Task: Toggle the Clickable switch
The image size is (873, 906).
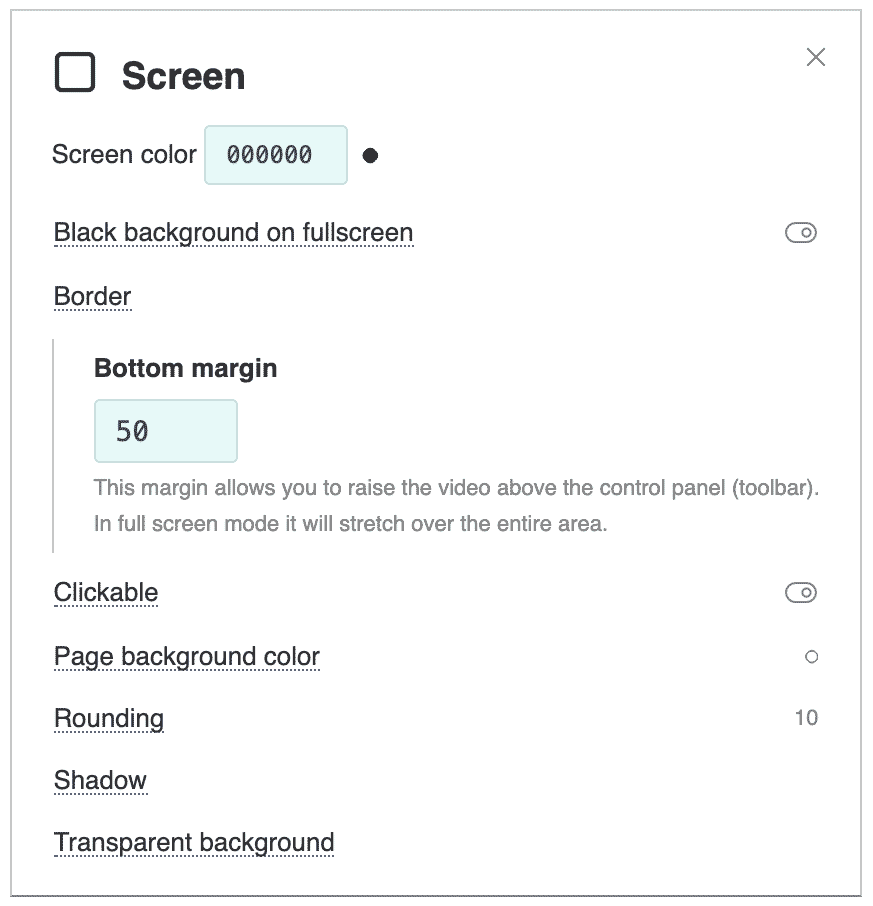Action: [x=800, y=593]
